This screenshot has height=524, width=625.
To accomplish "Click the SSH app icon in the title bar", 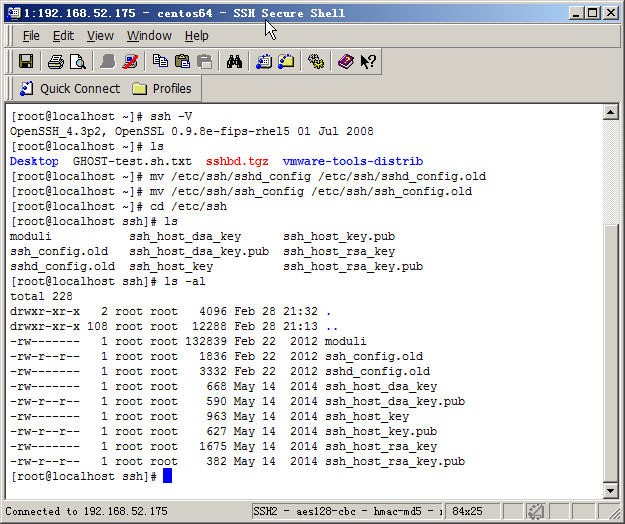I will (14, 13).
